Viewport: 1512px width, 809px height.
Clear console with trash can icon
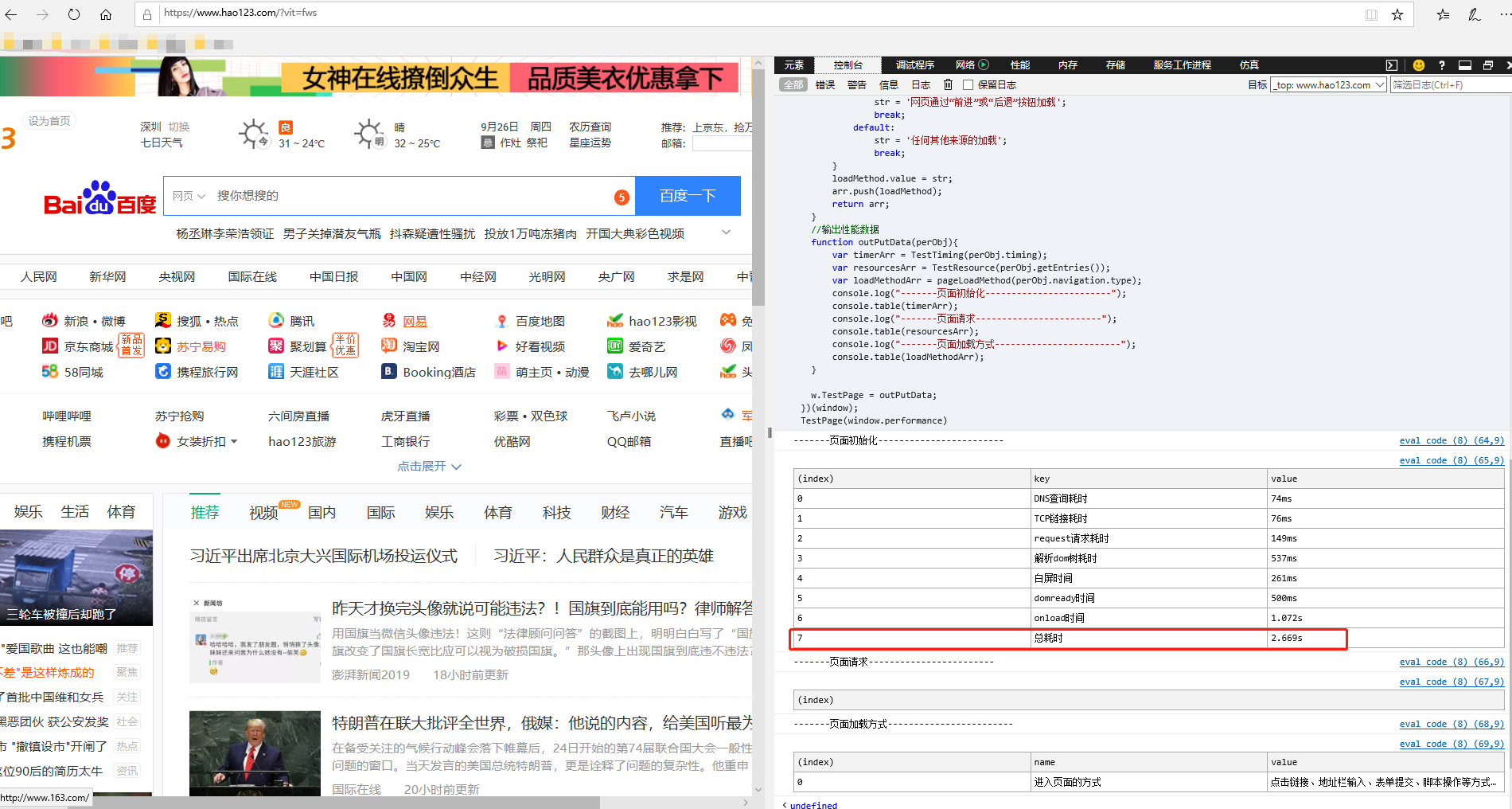coord(948,84)
